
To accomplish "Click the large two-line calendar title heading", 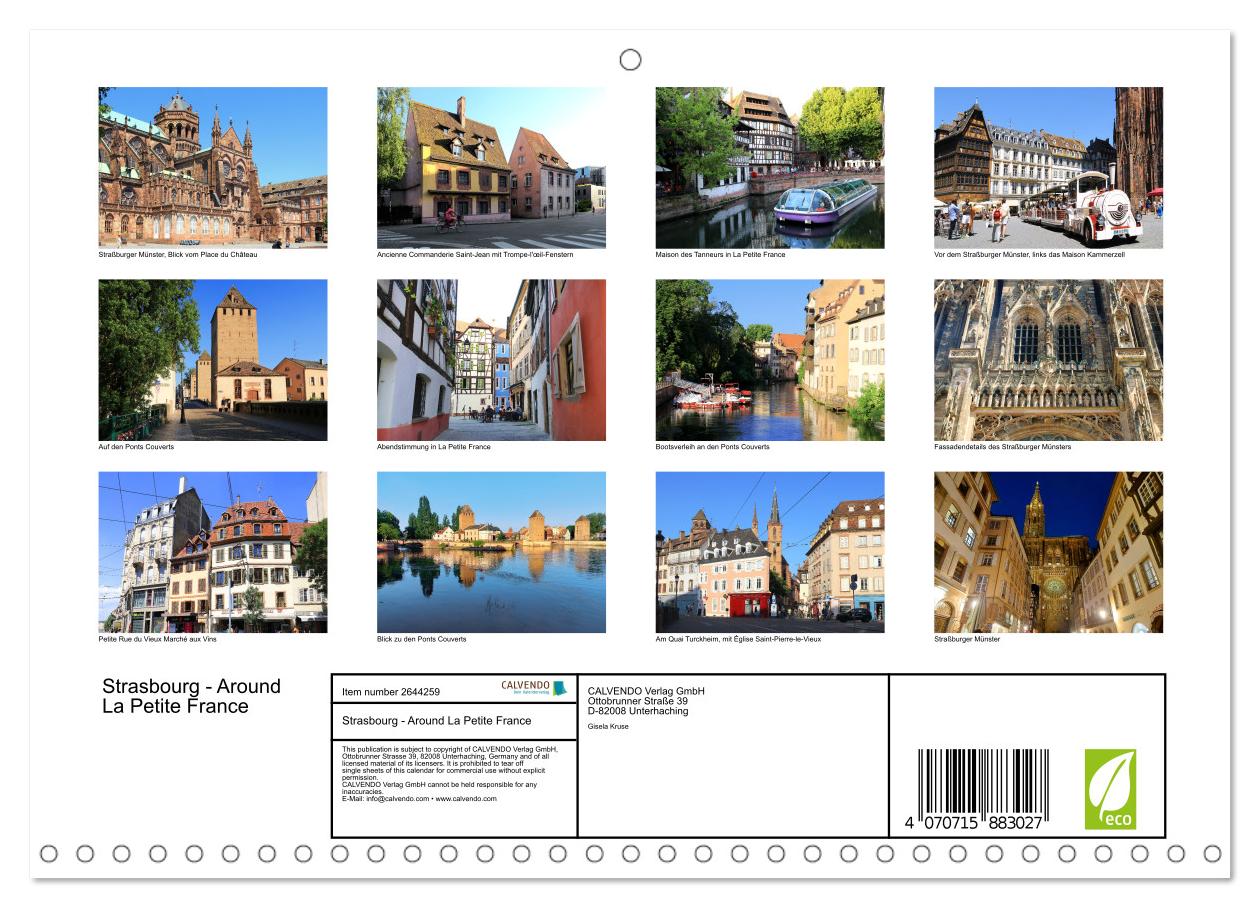I will click(x=192, y=696).
